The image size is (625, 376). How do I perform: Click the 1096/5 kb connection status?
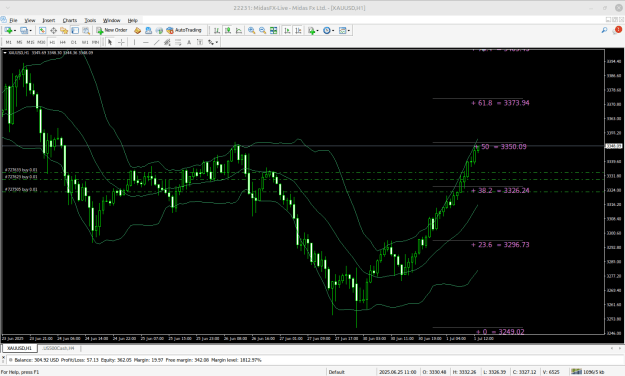pyautogui.click(x=588, y=372)
